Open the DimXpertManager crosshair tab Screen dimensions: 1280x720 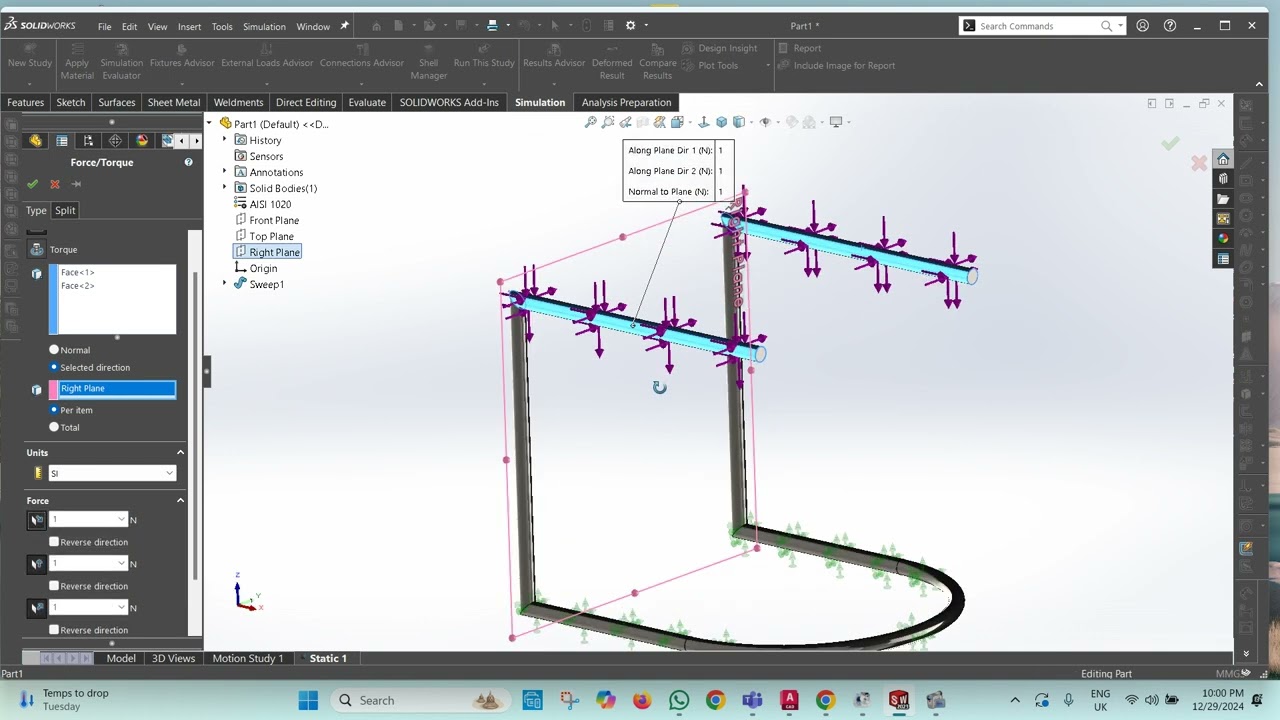[x=115, y=141]
